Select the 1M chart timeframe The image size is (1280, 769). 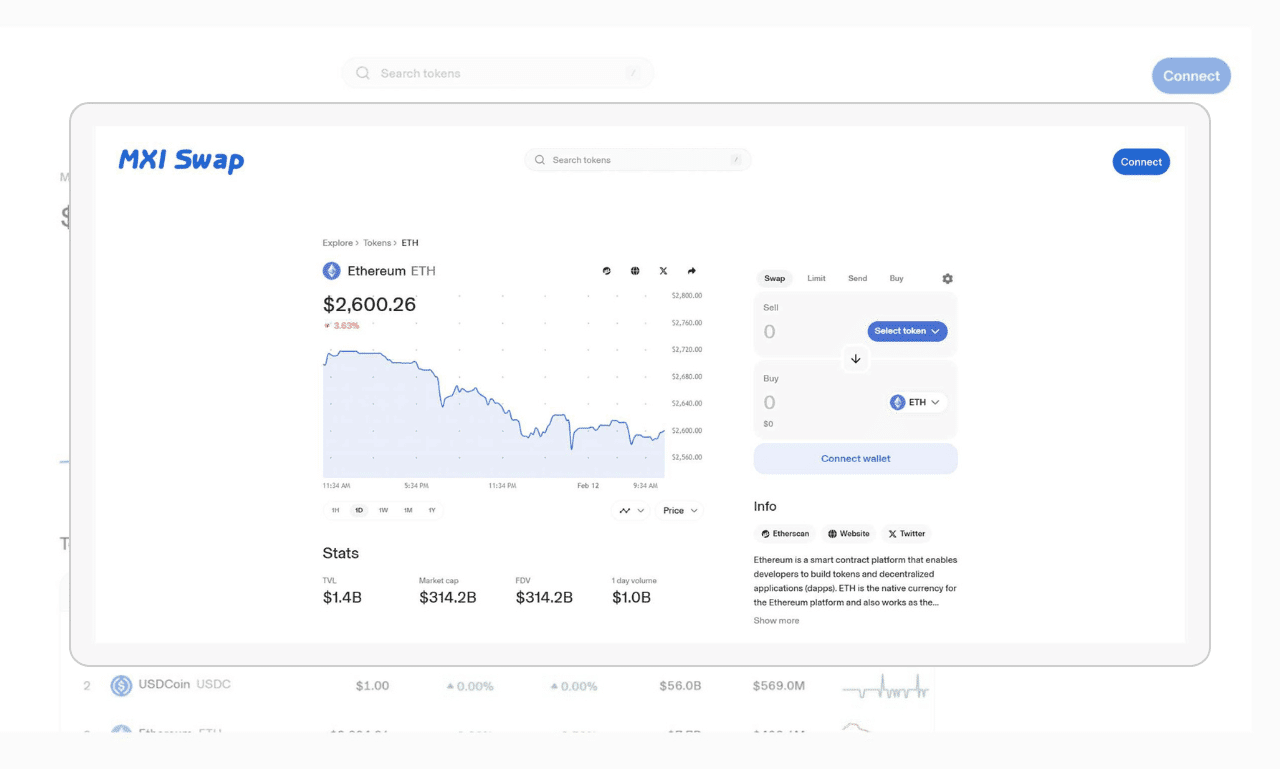[408, 510]
